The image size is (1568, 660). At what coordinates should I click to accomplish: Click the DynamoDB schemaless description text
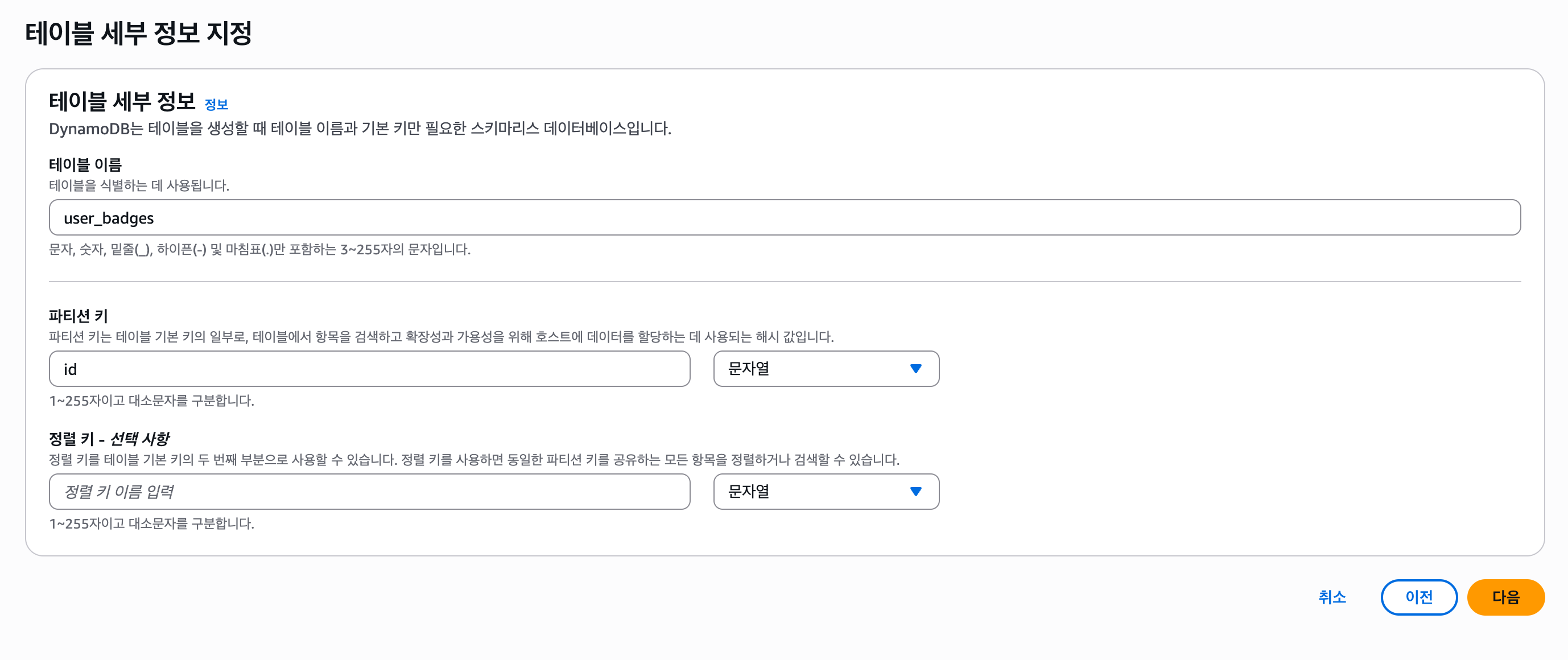(359, 129)
